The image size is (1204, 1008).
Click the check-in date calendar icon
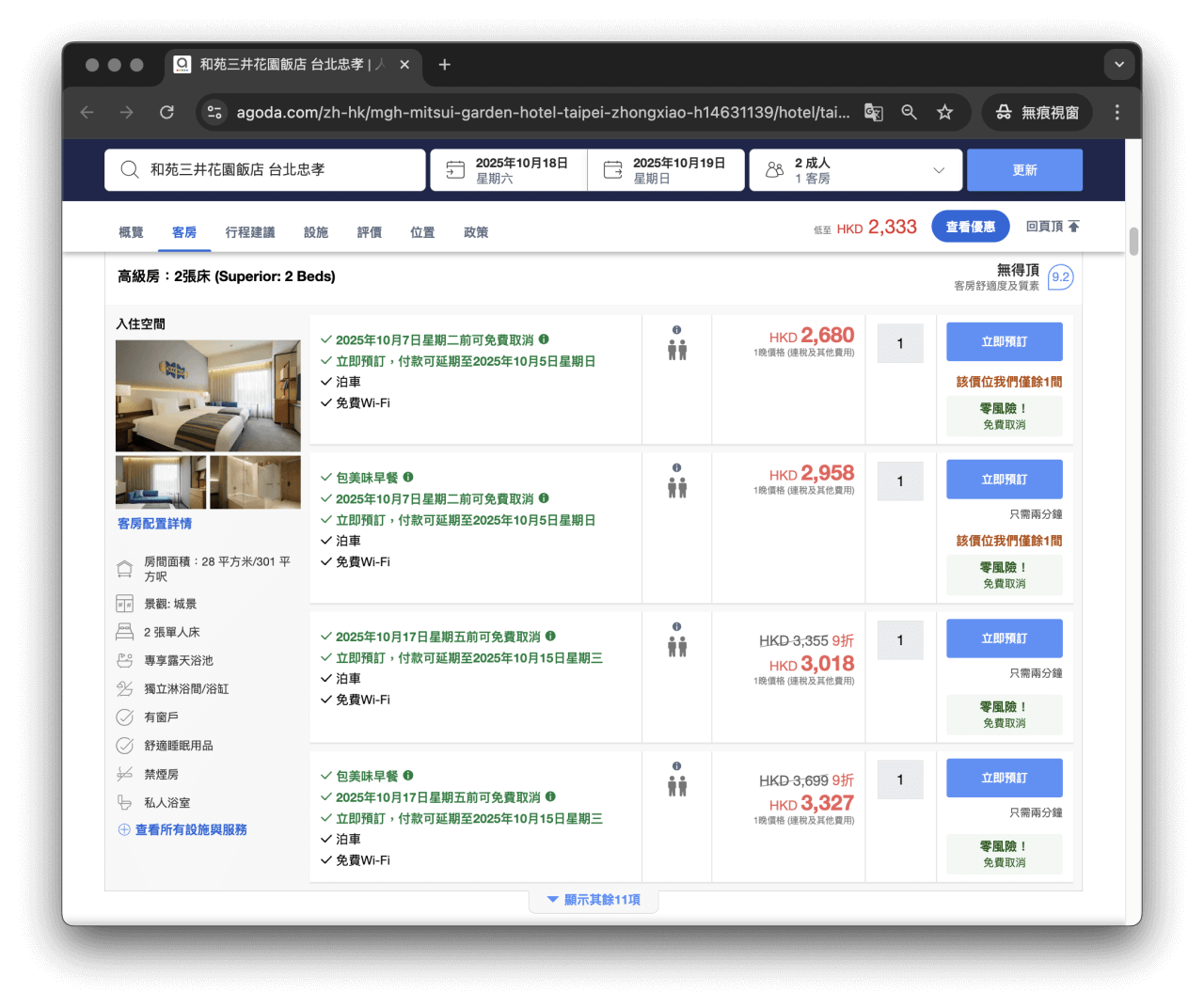click(455, 169)
